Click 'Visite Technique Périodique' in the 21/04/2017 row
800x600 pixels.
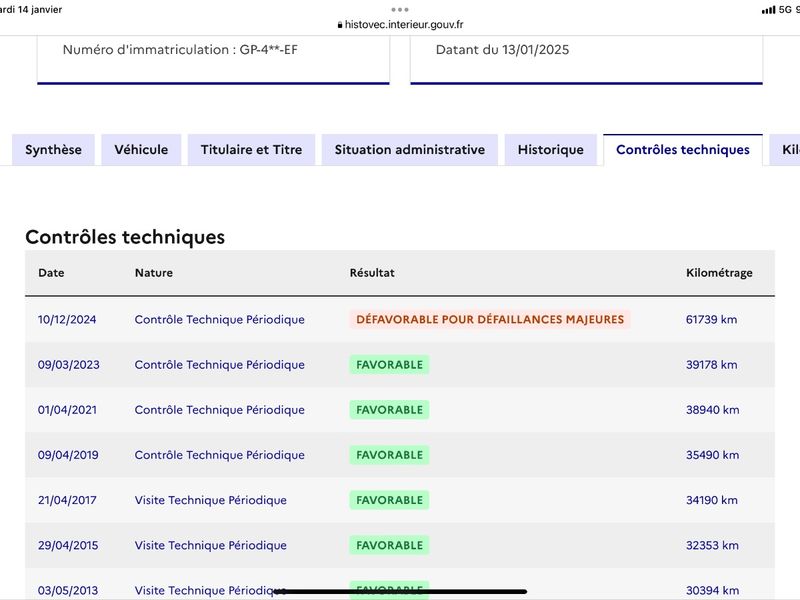point(211,500)
